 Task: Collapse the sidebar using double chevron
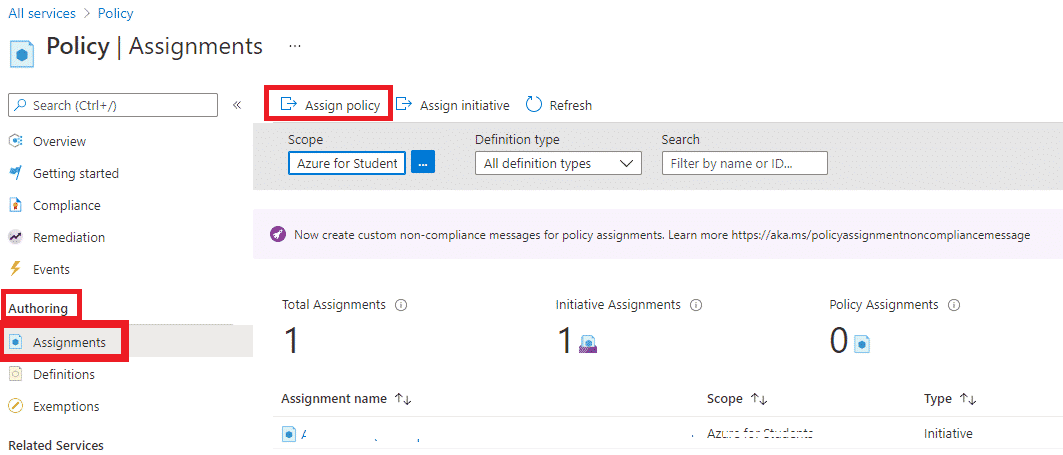[x=237, y=105]
